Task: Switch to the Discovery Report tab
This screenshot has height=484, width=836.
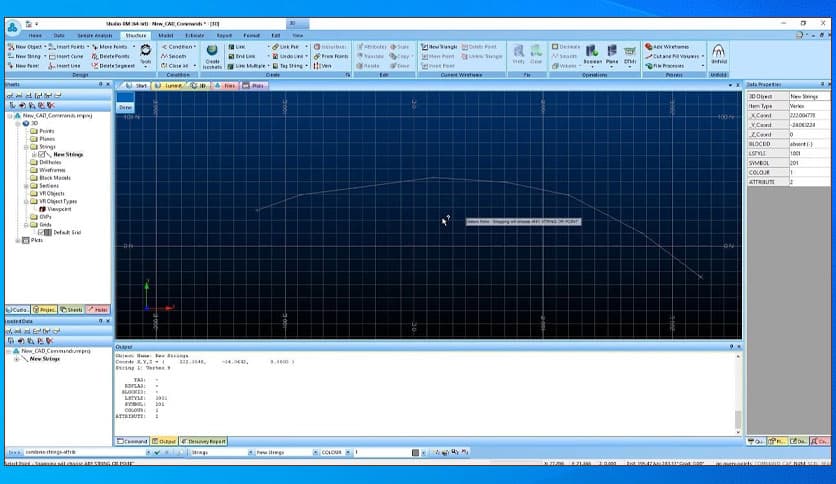Action: pyautogui.click(x=203, y=441)
